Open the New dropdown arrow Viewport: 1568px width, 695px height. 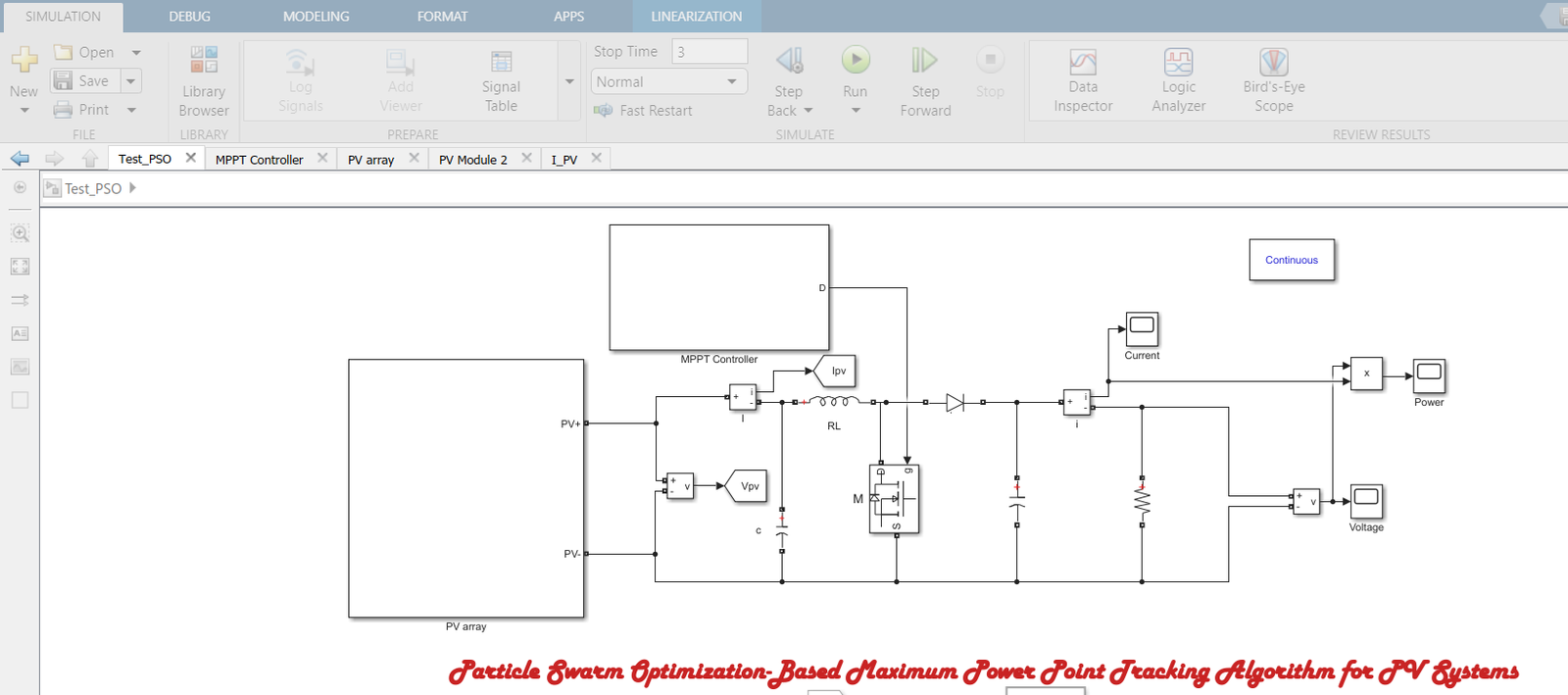[24, 111]
